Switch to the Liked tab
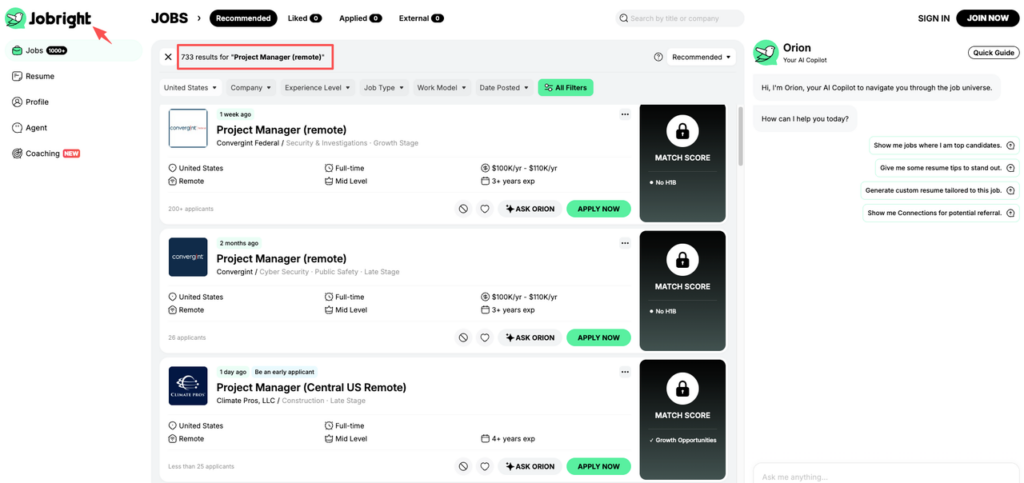Screen dimensions: 1024x483 304,18
